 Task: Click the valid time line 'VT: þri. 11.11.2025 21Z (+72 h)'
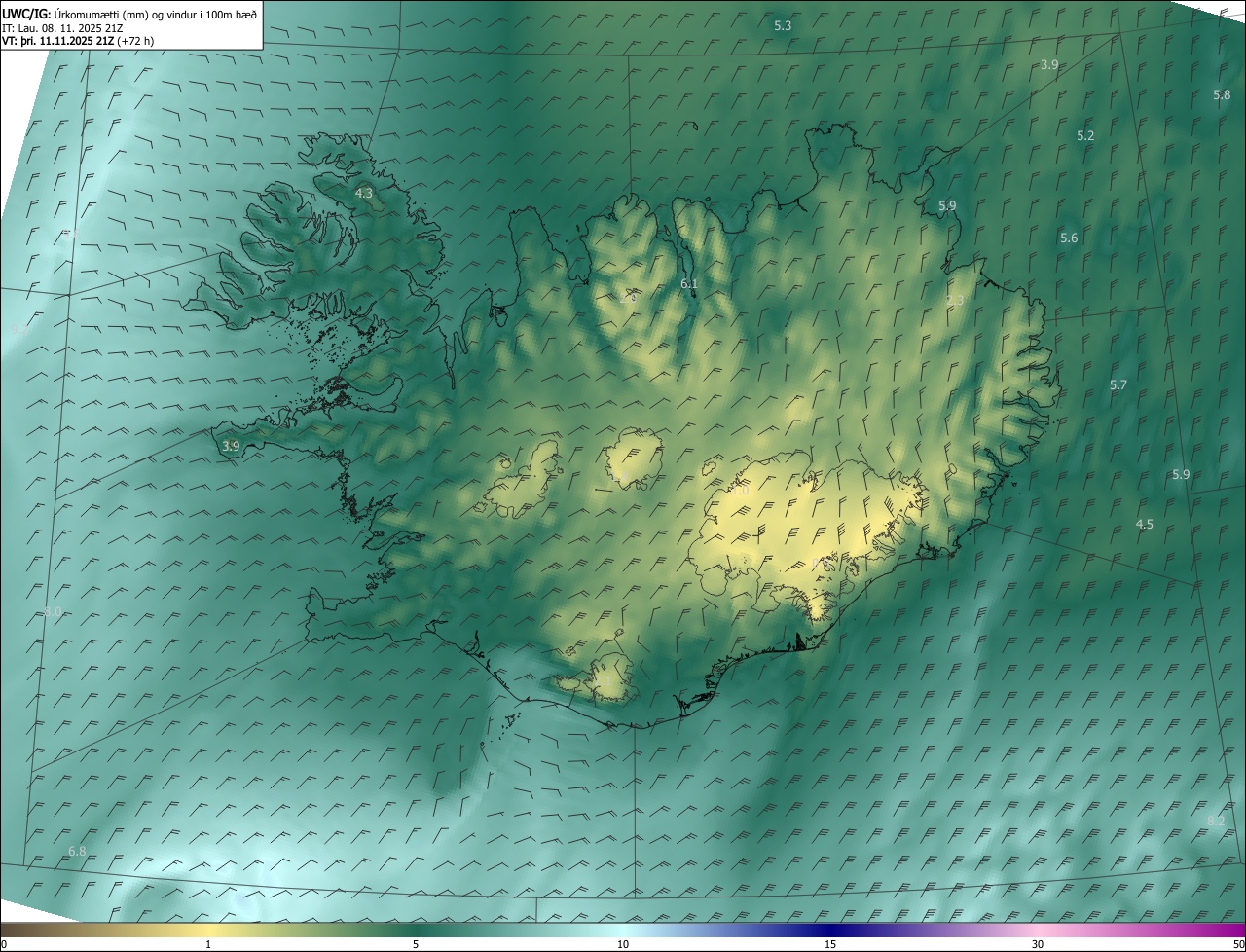click(x=78, y=41)
